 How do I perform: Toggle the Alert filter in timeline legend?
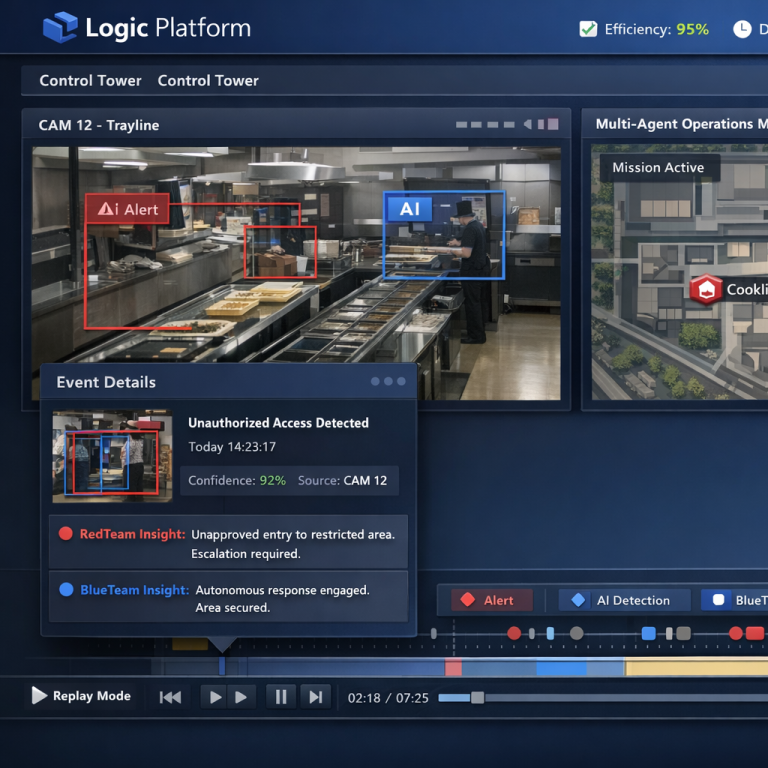click(x=490, y=600)
